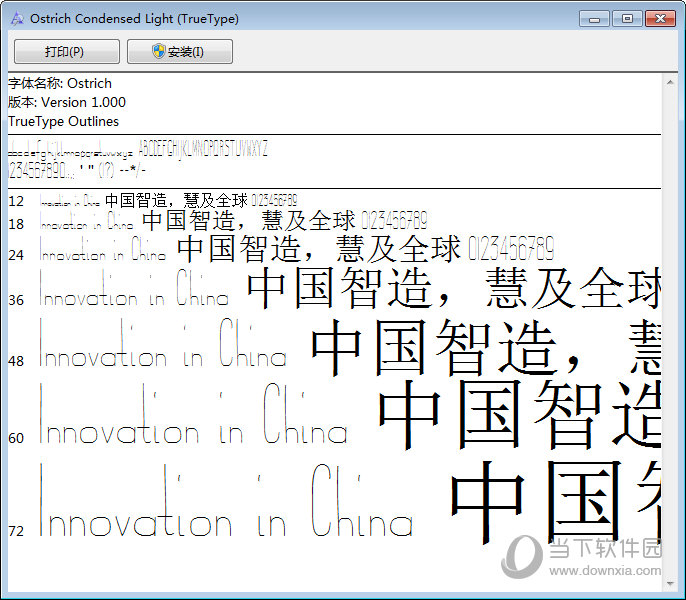
Task: Click the lowercase alphabet sample line
Action: coord(70,149)
